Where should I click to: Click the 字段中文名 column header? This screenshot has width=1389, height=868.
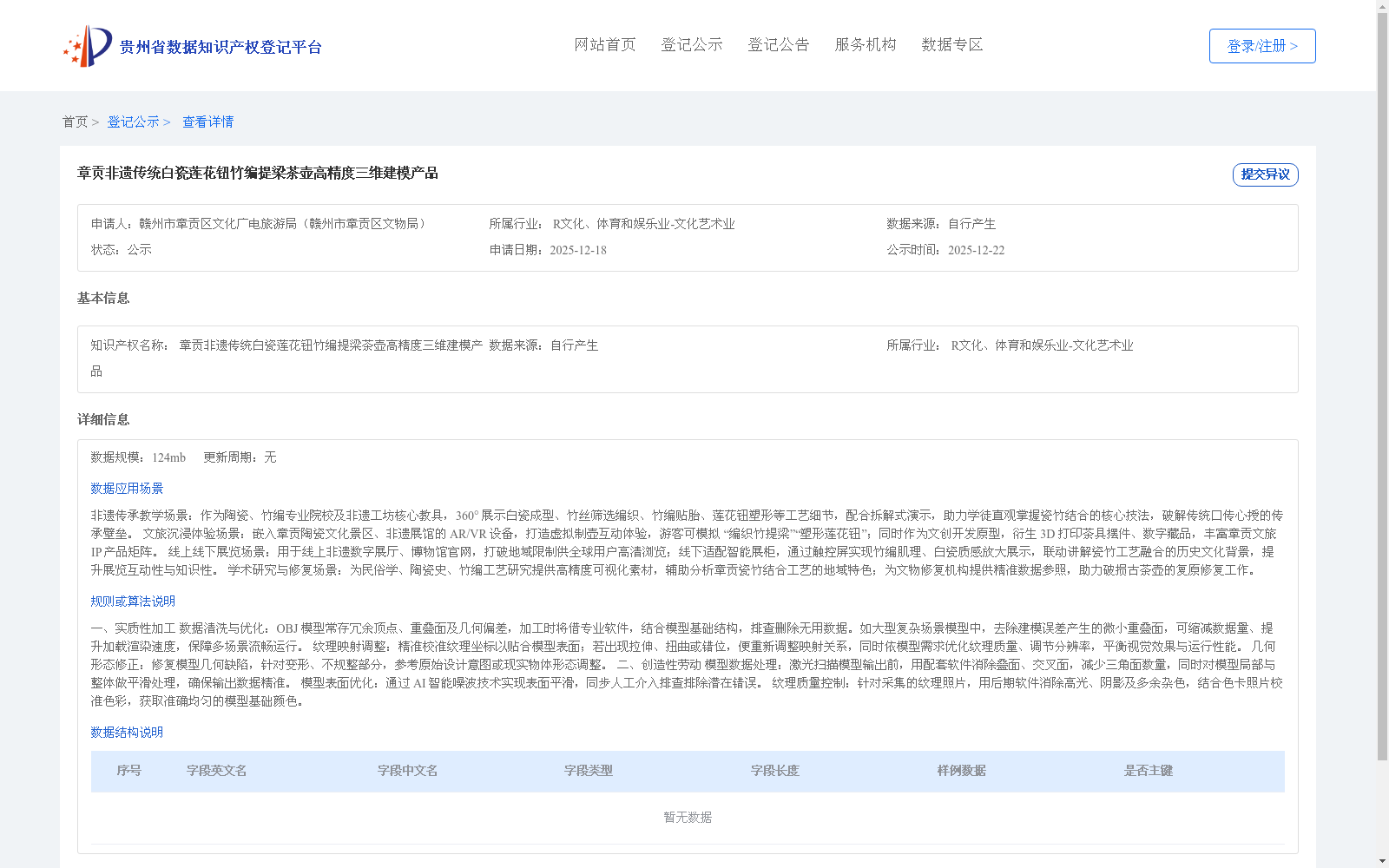pos(408,771)
